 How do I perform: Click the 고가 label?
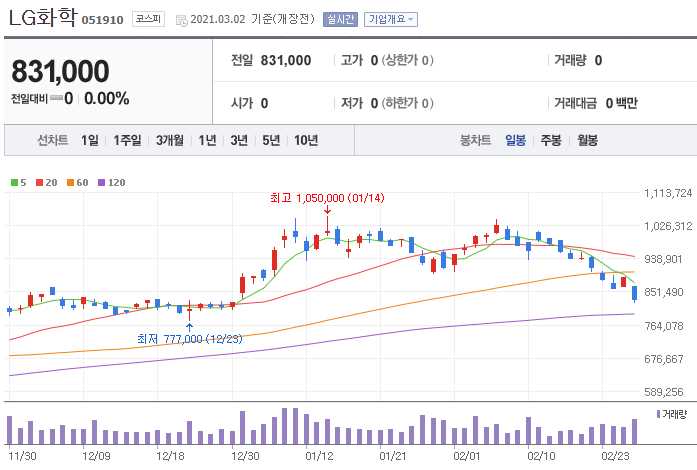click(352, 60)
